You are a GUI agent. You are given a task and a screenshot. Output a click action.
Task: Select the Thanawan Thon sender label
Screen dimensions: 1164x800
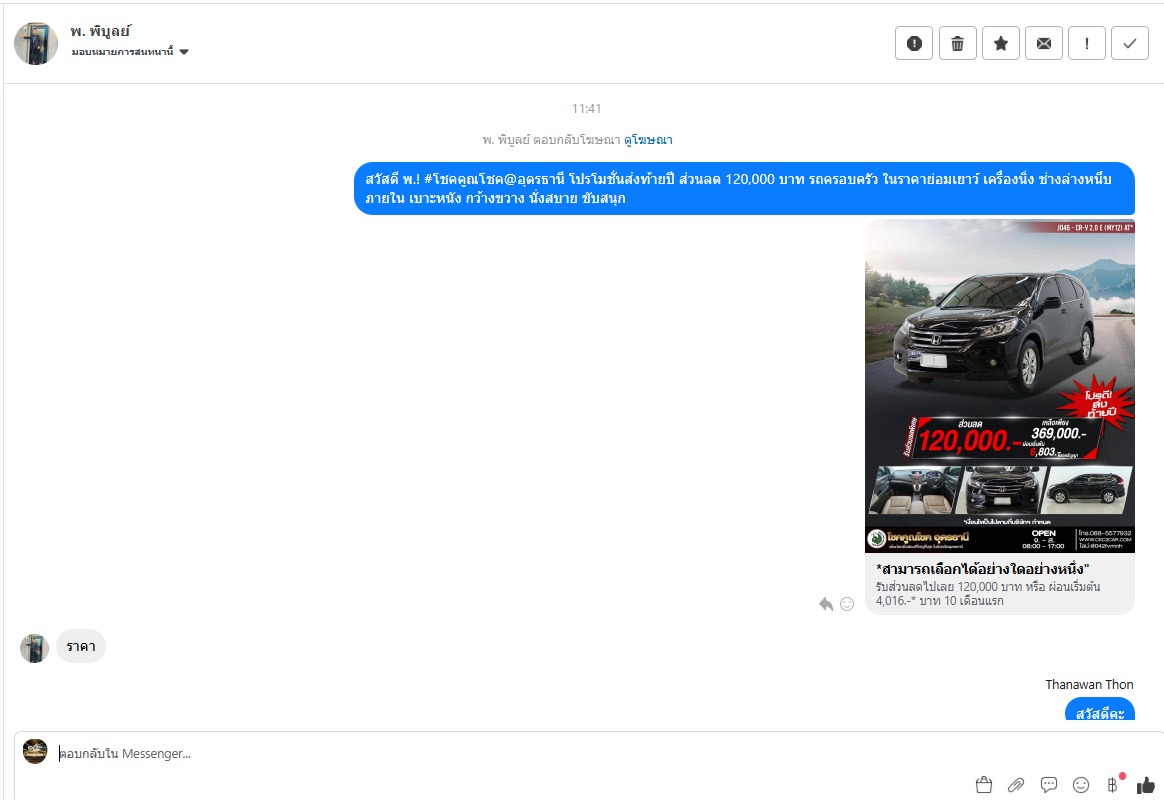(x=1089, y=684)
